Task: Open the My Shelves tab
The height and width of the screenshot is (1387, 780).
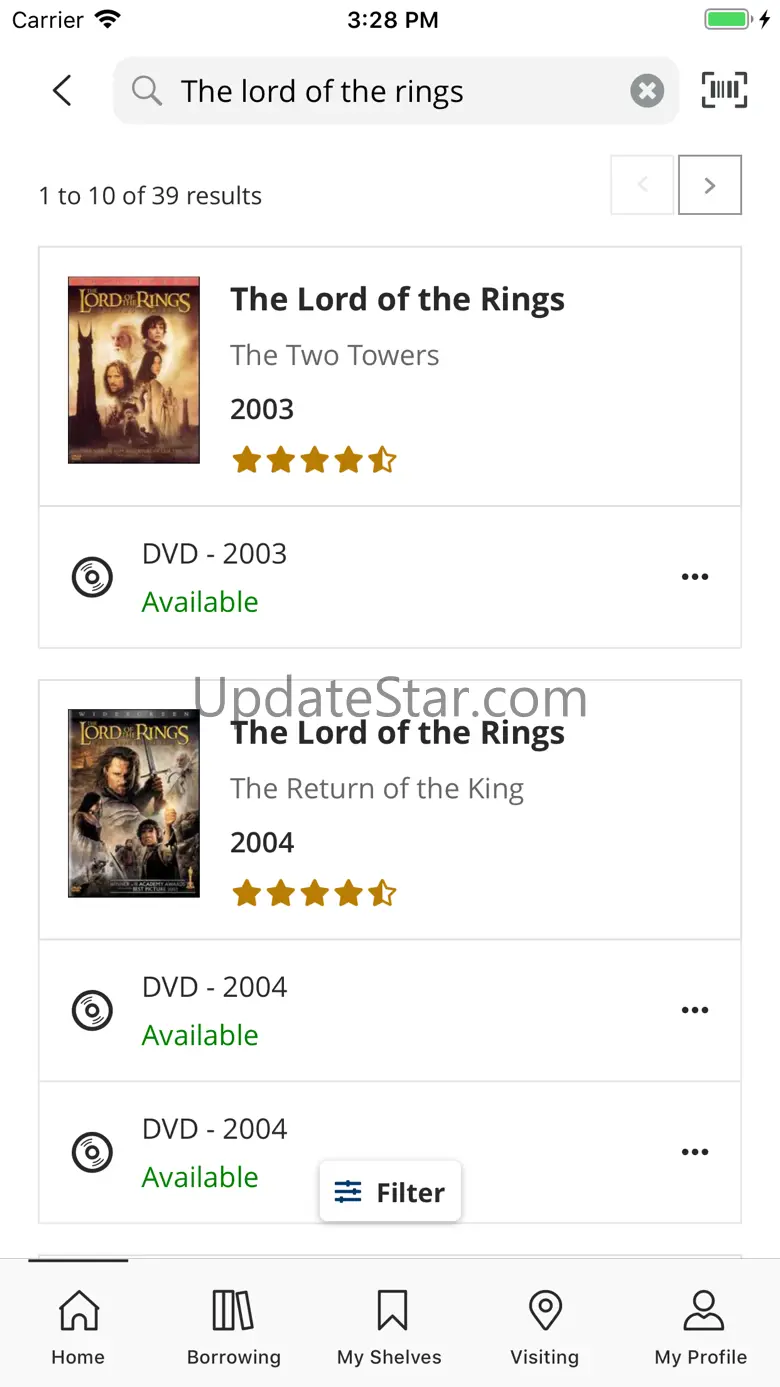Action: pyautogui.click(x=390, y=1328)
